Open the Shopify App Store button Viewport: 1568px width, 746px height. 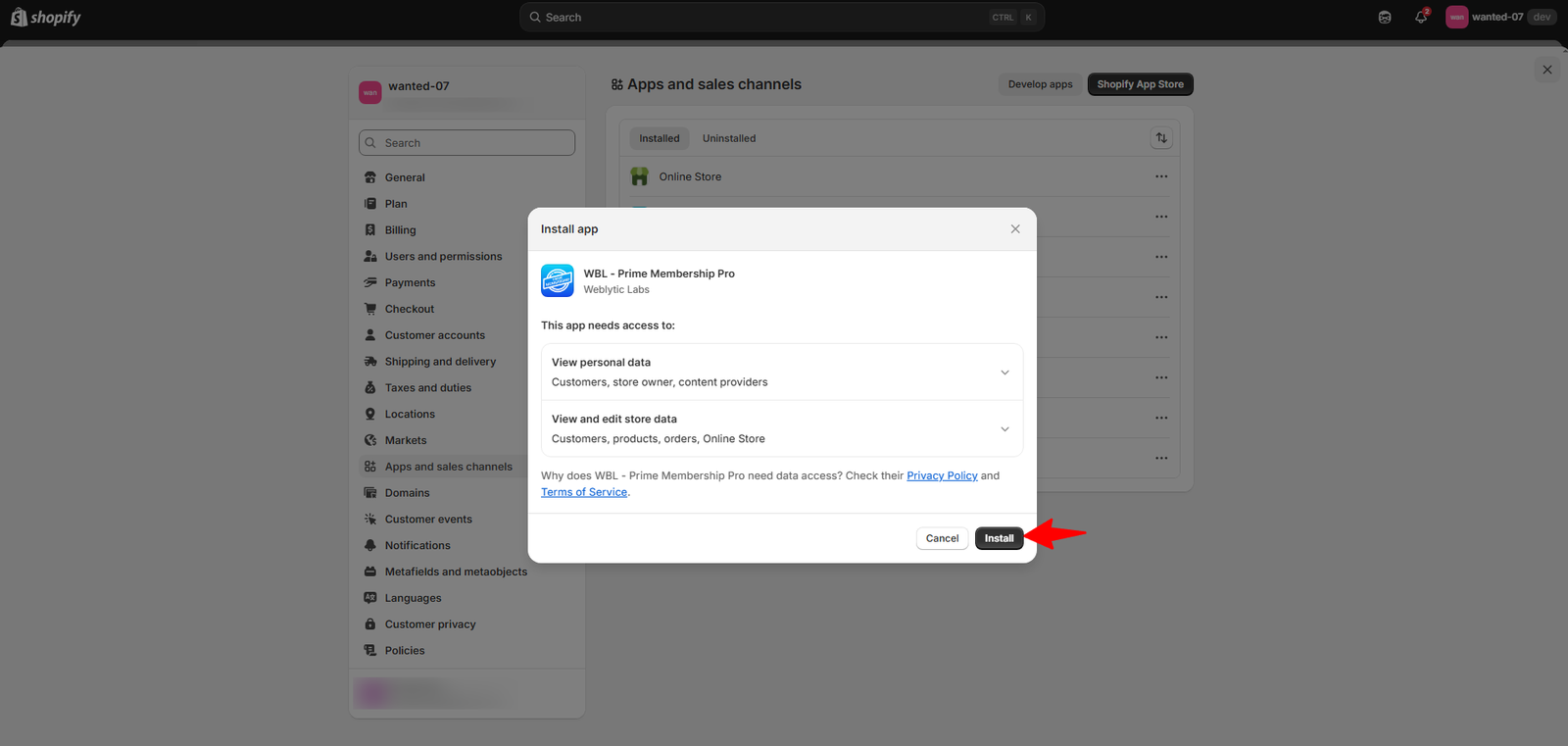(x=1140, y=84)
